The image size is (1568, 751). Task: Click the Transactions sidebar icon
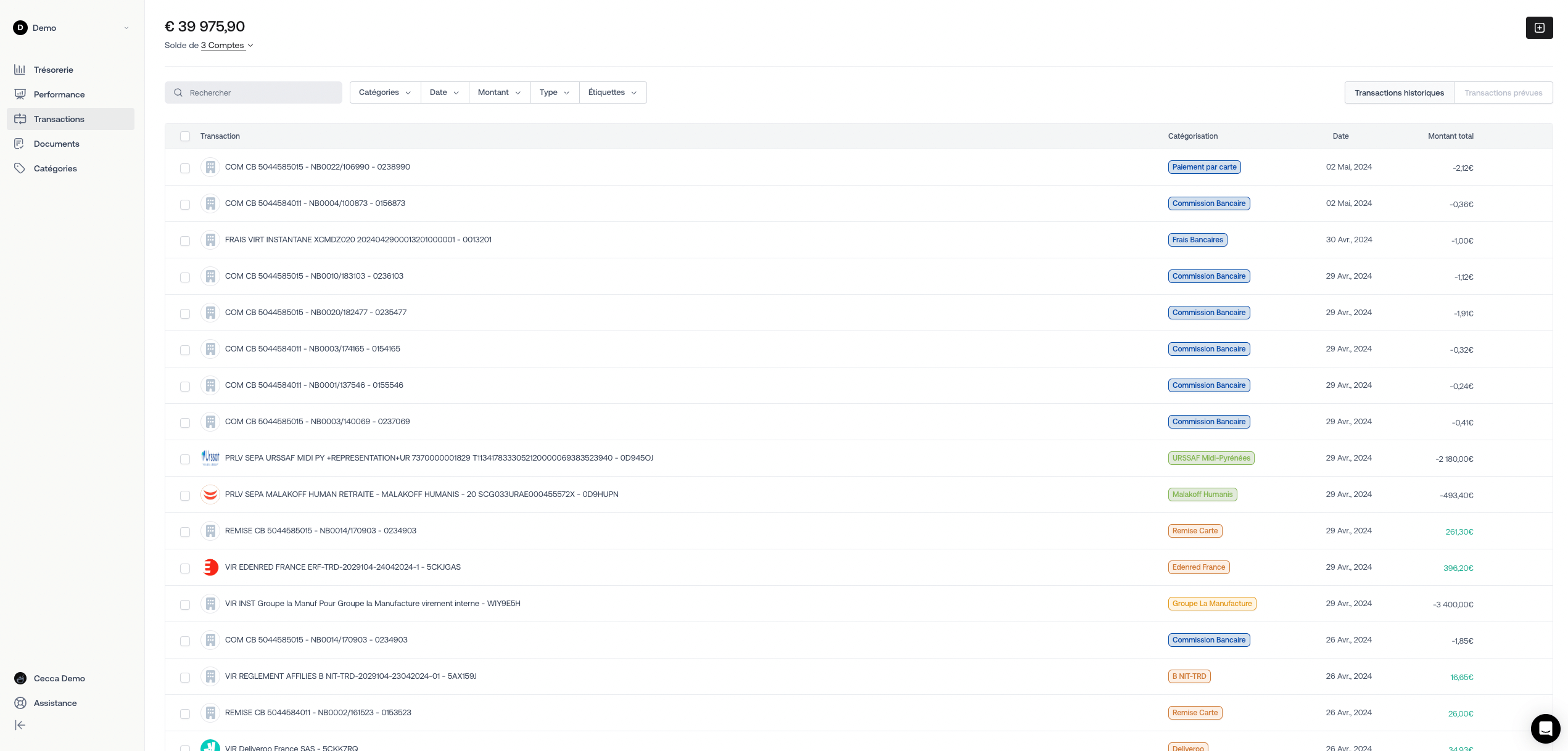pyautogui.click(x=20, y=119)
